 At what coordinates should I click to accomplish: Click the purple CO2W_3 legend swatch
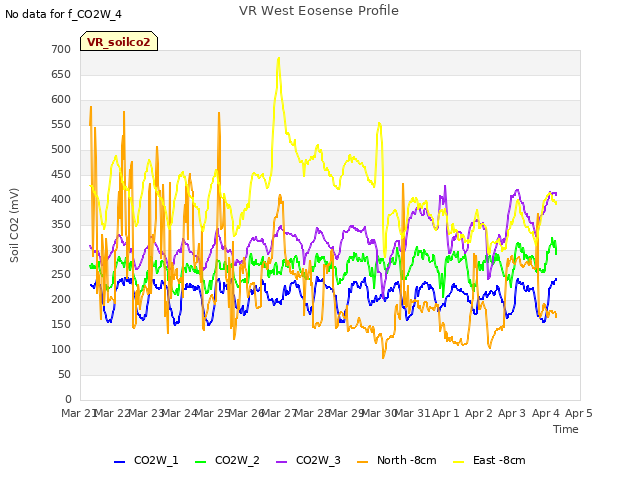281,462
